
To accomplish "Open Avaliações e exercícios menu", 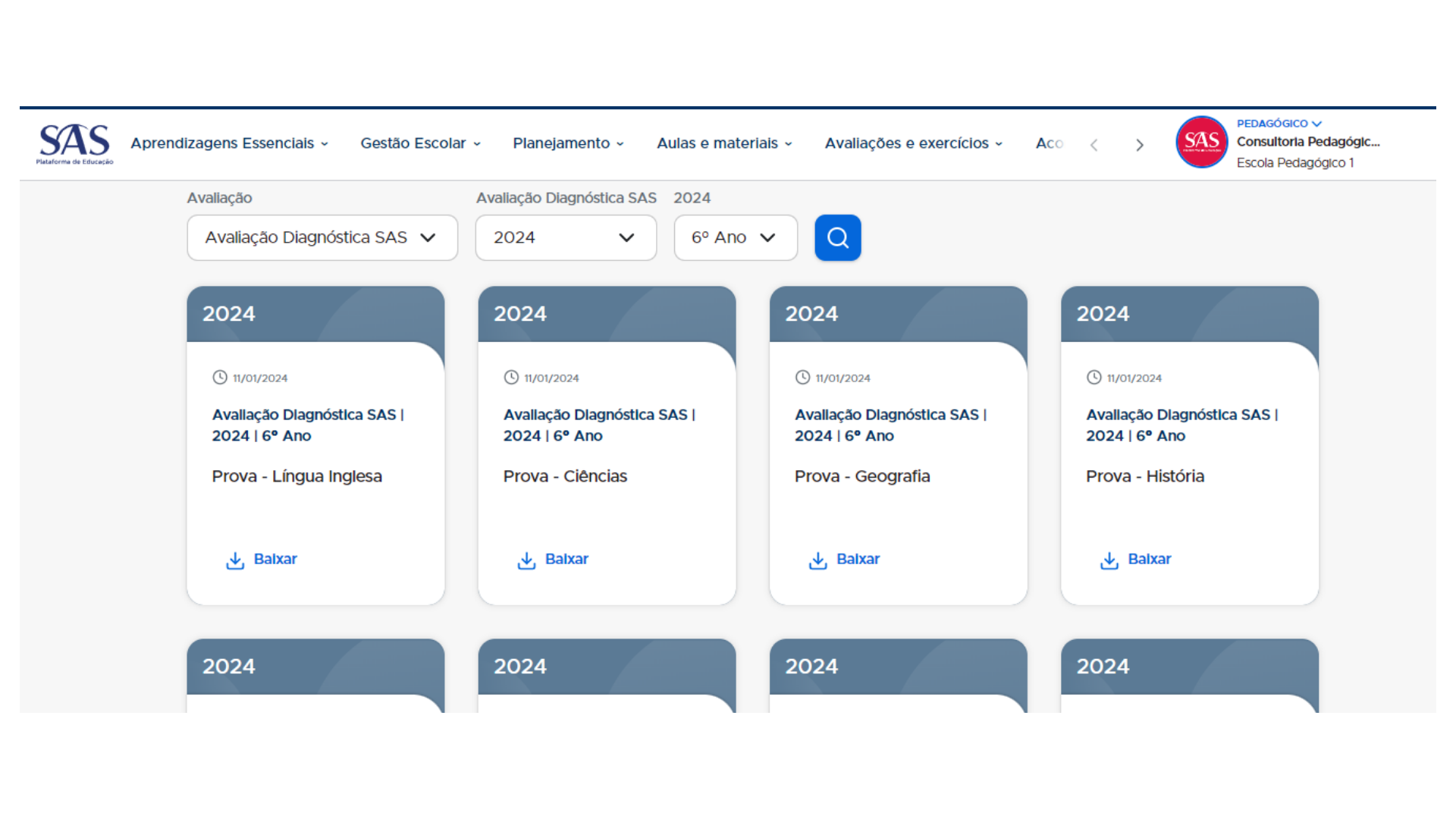I will [914, 143].
